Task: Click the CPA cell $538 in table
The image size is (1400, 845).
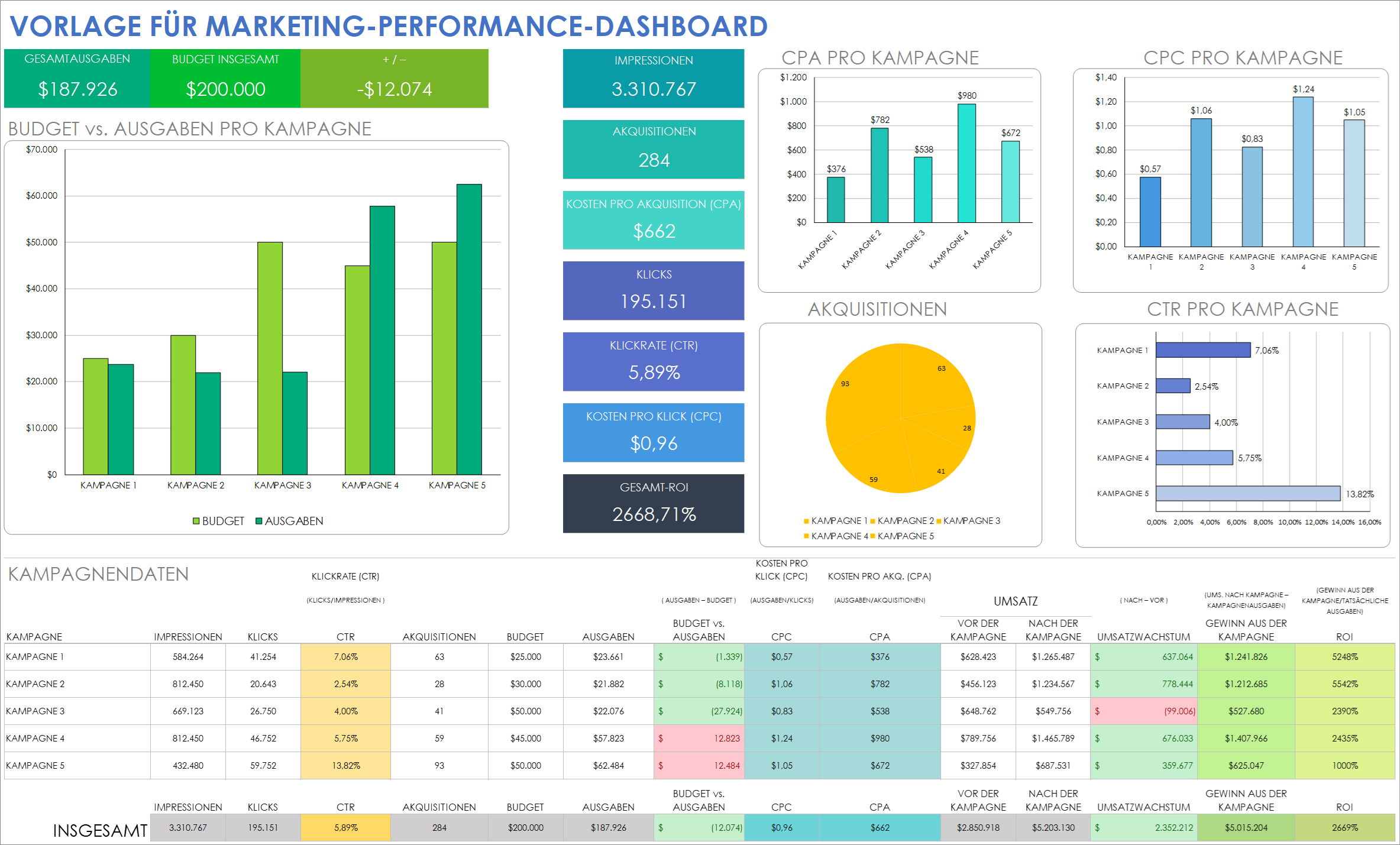Action: pyautogui.click(x=880, y=711)
